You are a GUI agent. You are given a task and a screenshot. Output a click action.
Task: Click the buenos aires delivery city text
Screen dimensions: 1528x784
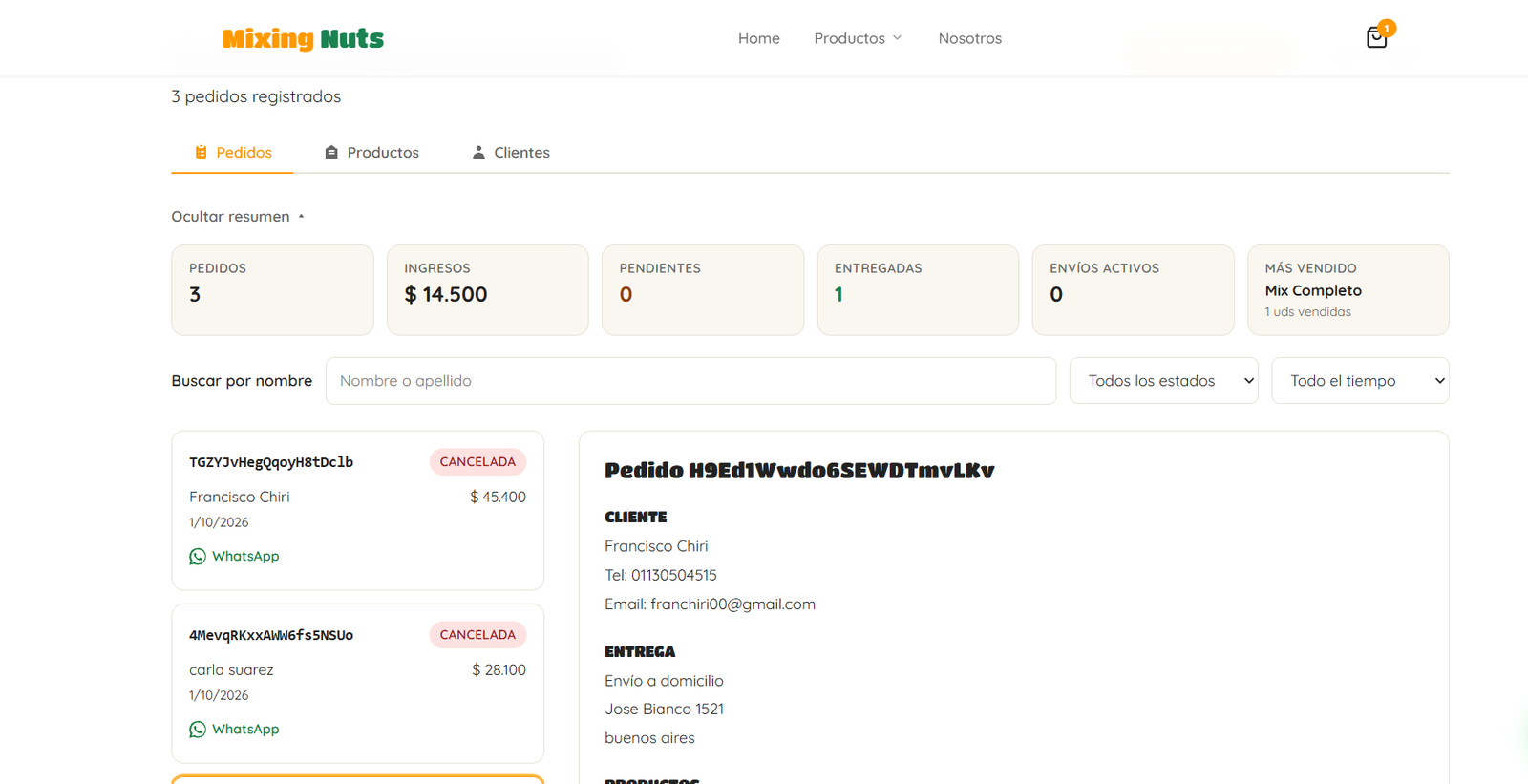coord(649,738)
